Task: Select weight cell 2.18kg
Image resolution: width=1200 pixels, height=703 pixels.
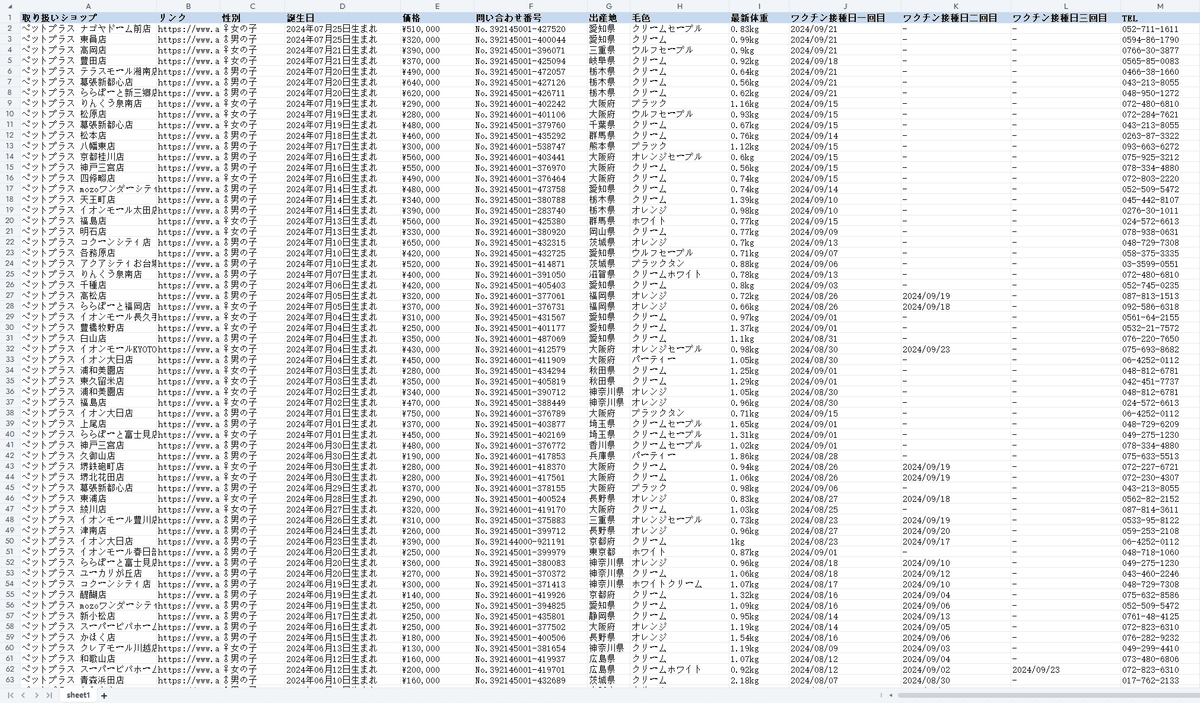Action: (x=758, y=680)
